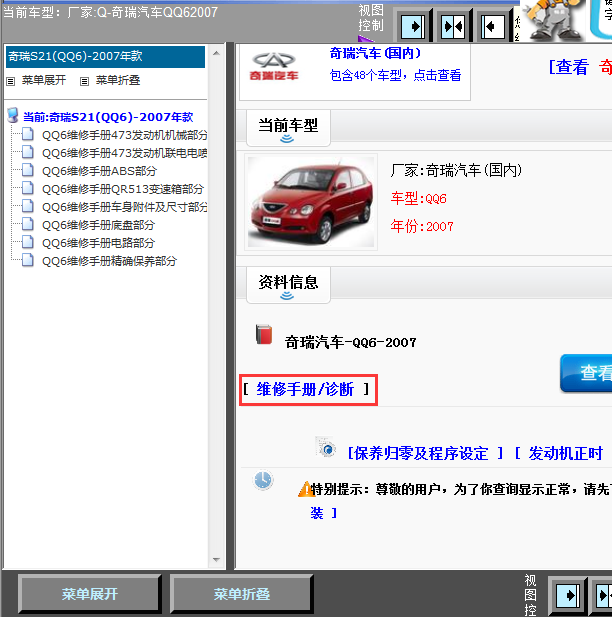Open QQ6维修手册电路部分
Screen dimensions: 612x617
[98, 243]
